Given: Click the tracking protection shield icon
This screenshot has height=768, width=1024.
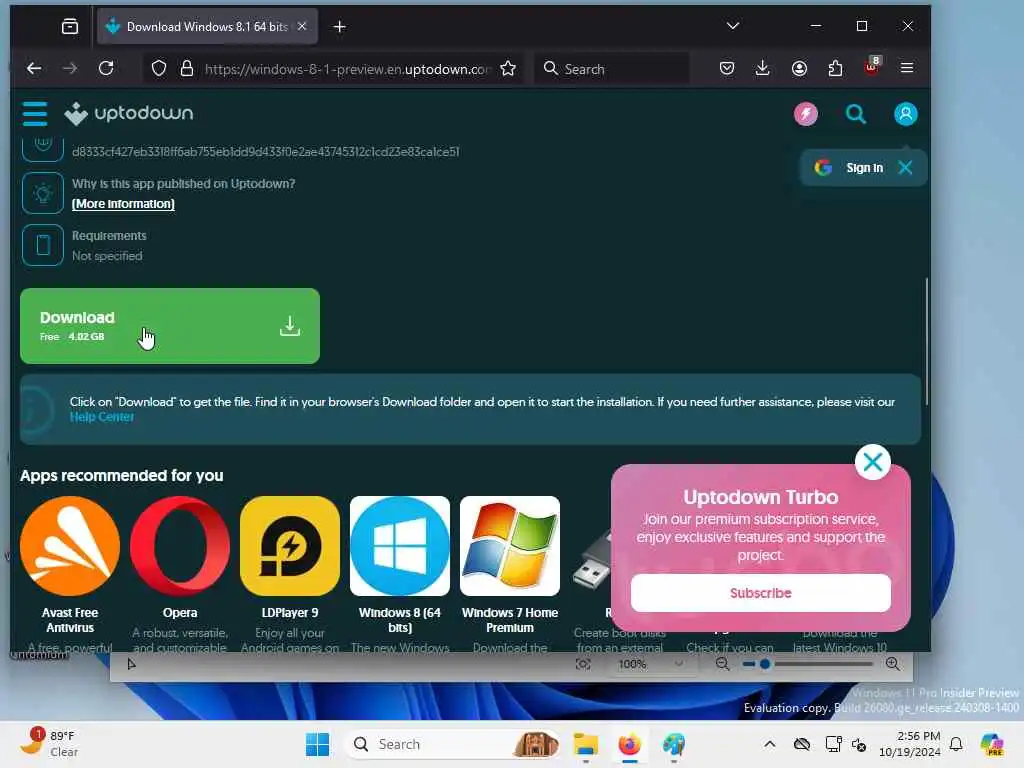Looking at the screenshot, I should coord(159,69).
